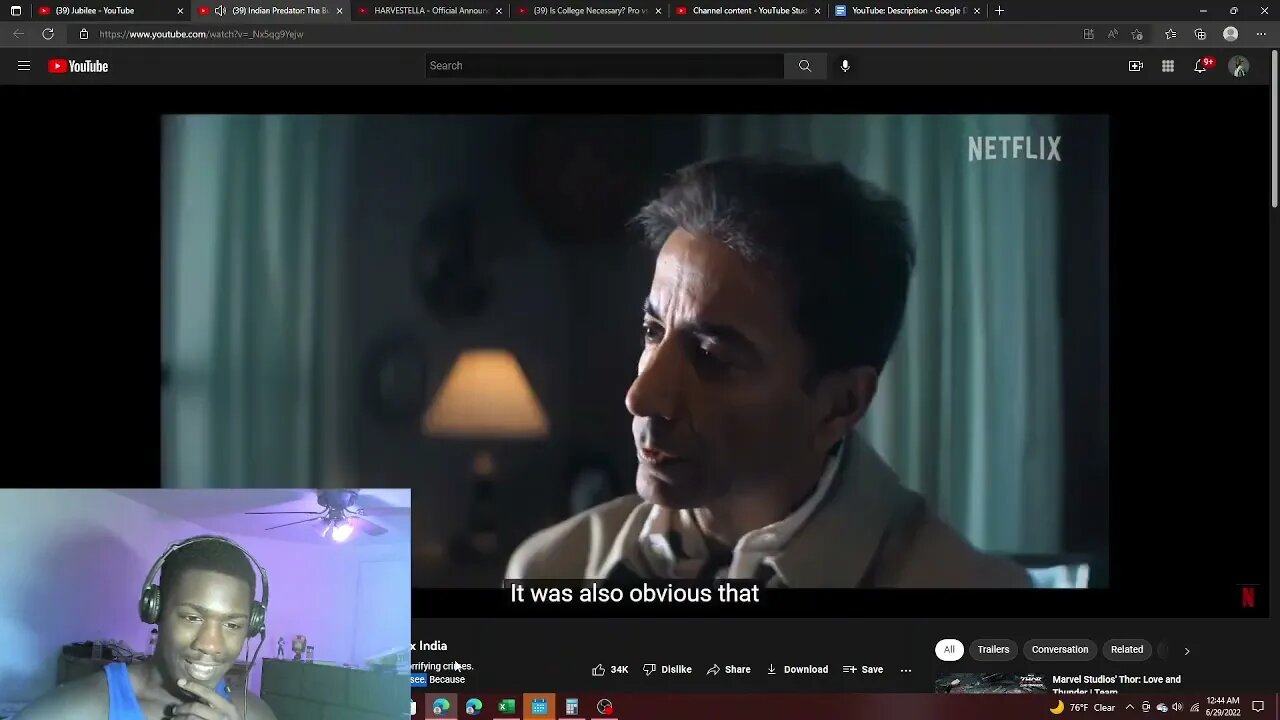View site info via padlock icon
The height and width of the screenshot is (720, 1280).
tap(83, 34)
